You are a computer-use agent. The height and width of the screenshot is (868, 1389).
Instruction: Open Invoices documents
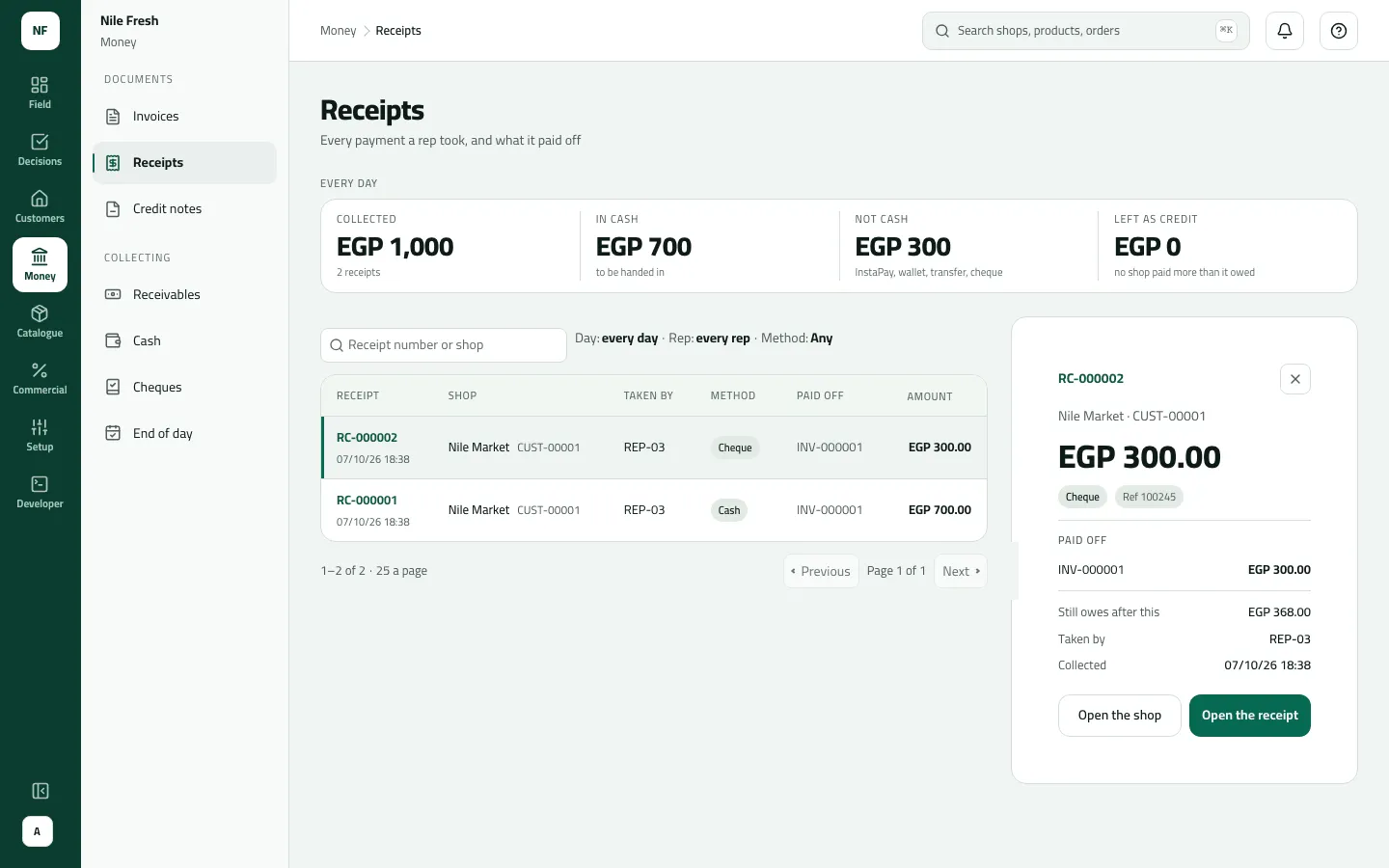184,117
